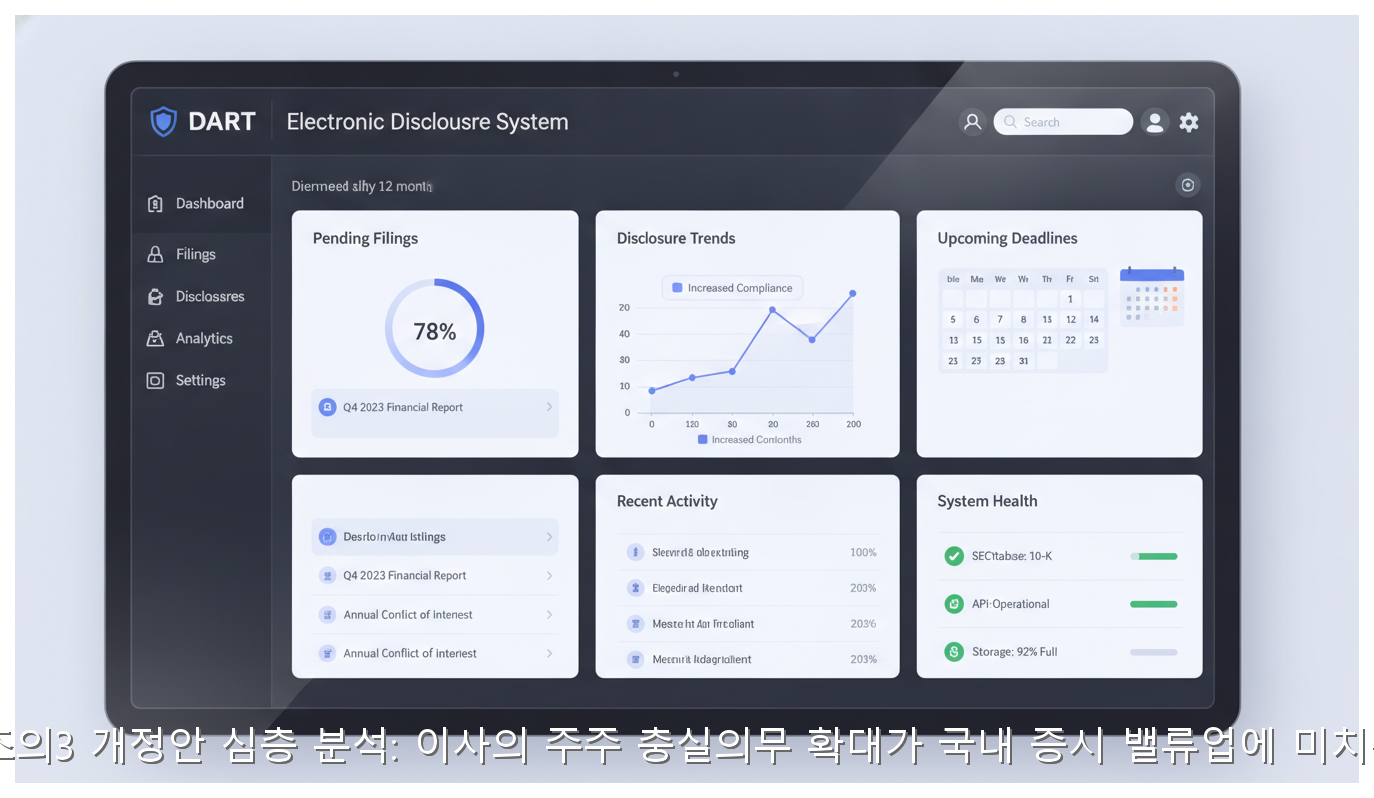This screenshot has height=798, width=1374.
Task: Click the Slevvrd8 olbextrting activity icon
Action: click(x=634, y=552)
